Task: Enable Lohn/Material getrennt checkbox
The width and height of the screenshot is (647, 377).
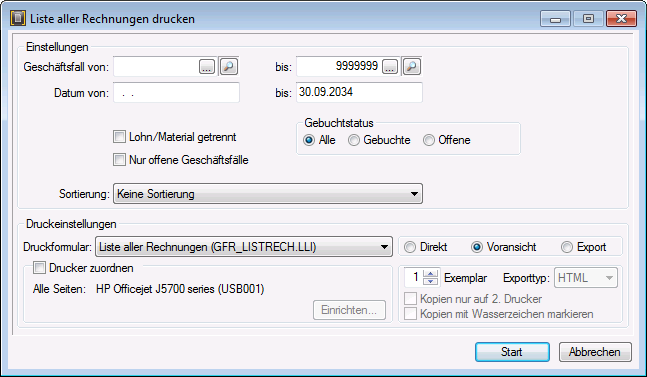Action: pos(119,137)
